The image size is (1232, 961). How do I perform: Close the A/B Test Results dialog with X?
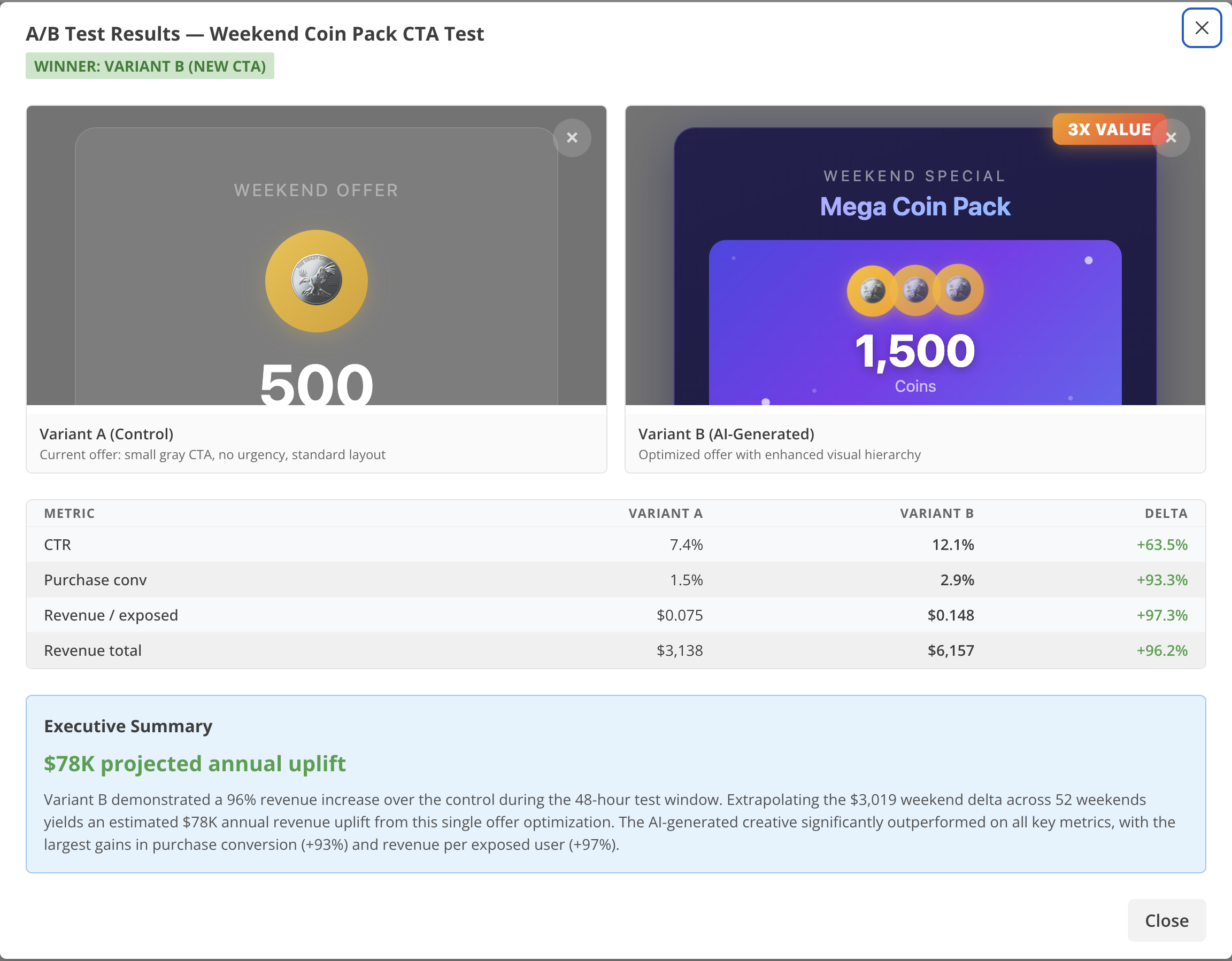pyautogui.click(x=1202, y=28)
